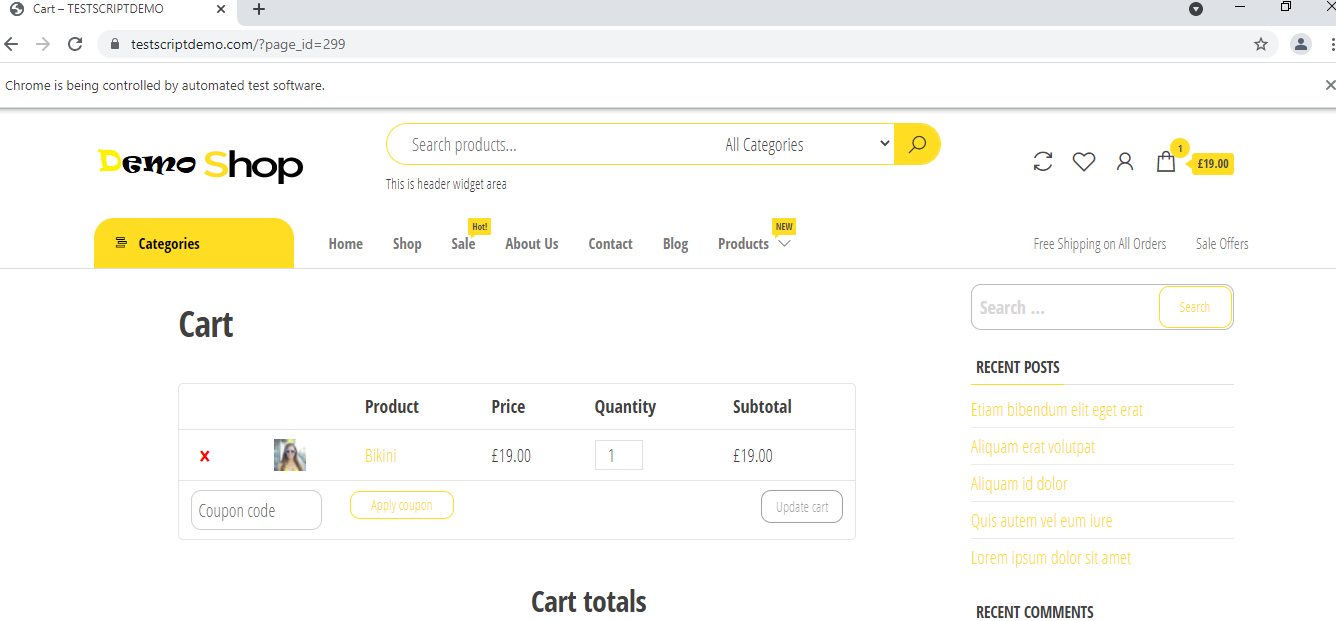Open the Blog menu item
1336x621 pixels.
[675, 244]
